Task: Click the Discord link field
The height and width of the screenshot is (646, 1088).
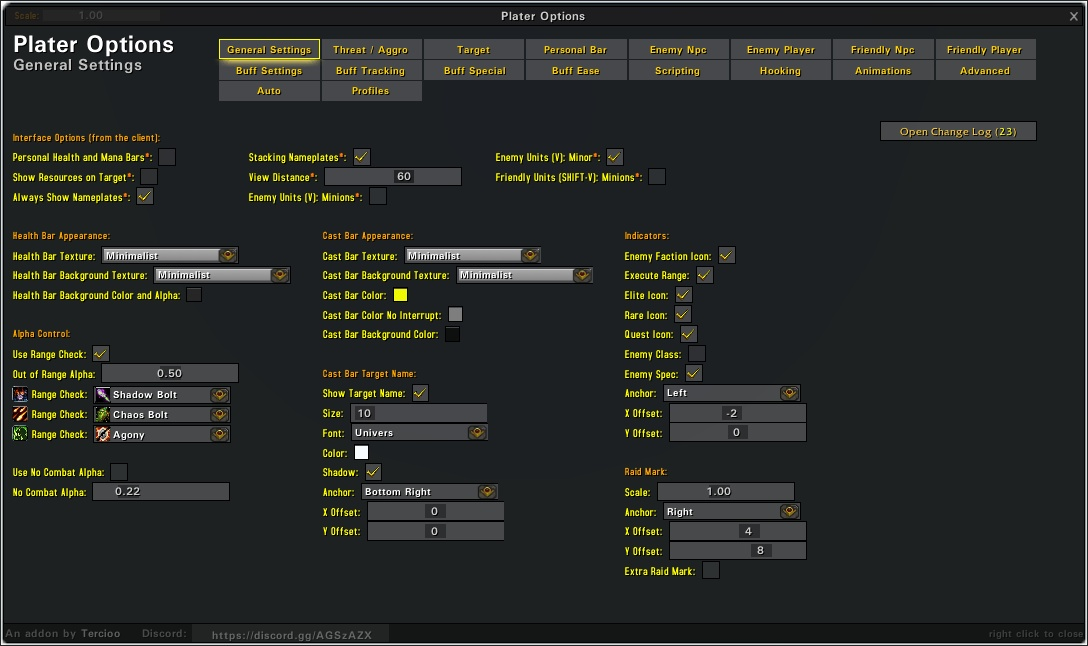Action: point(290,635)
